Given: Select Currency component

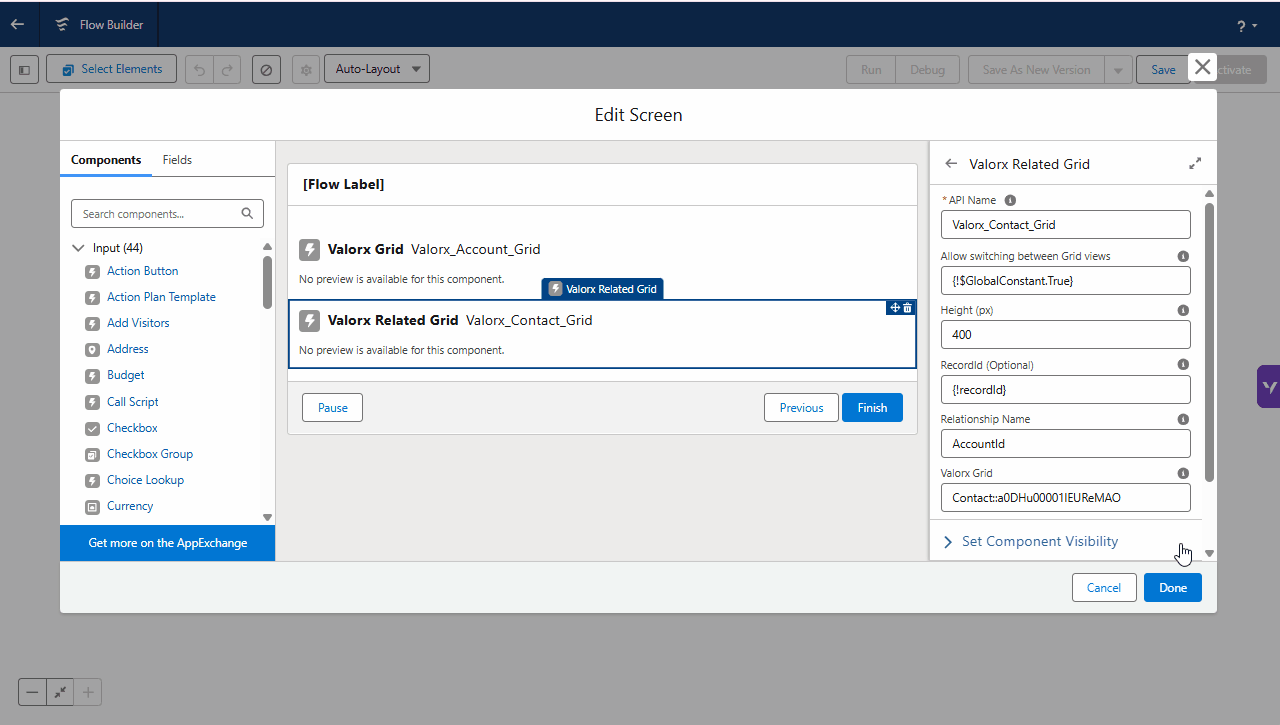Looking at the screenshot, I should pos(130,506).
